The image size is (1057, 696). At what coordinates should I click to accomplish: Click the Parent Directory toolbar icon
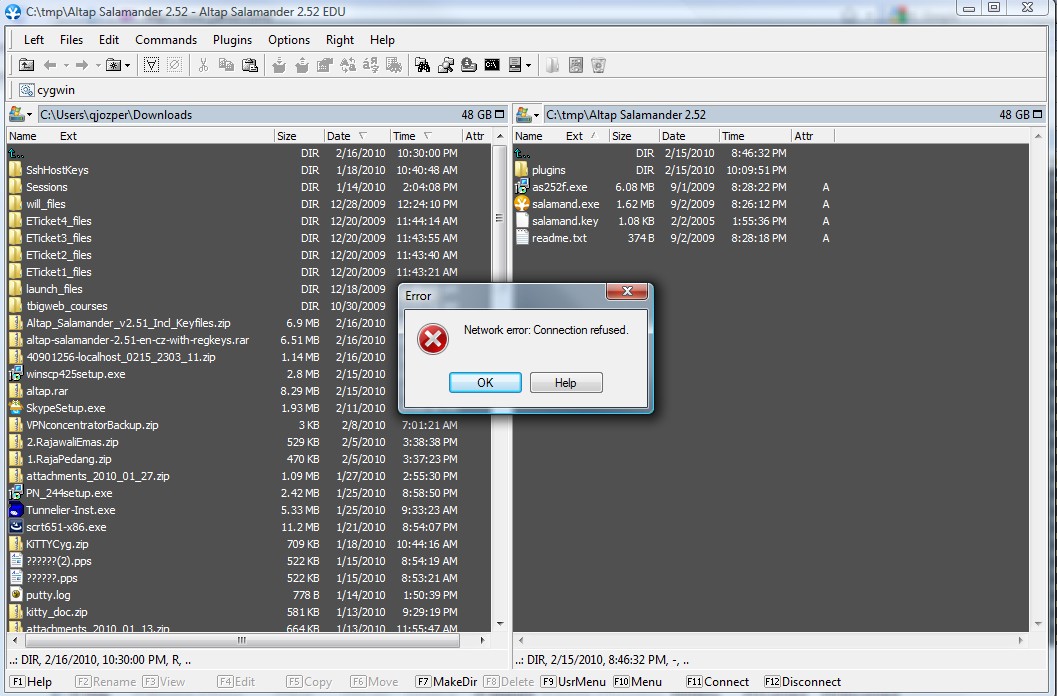tap(26, 65)
